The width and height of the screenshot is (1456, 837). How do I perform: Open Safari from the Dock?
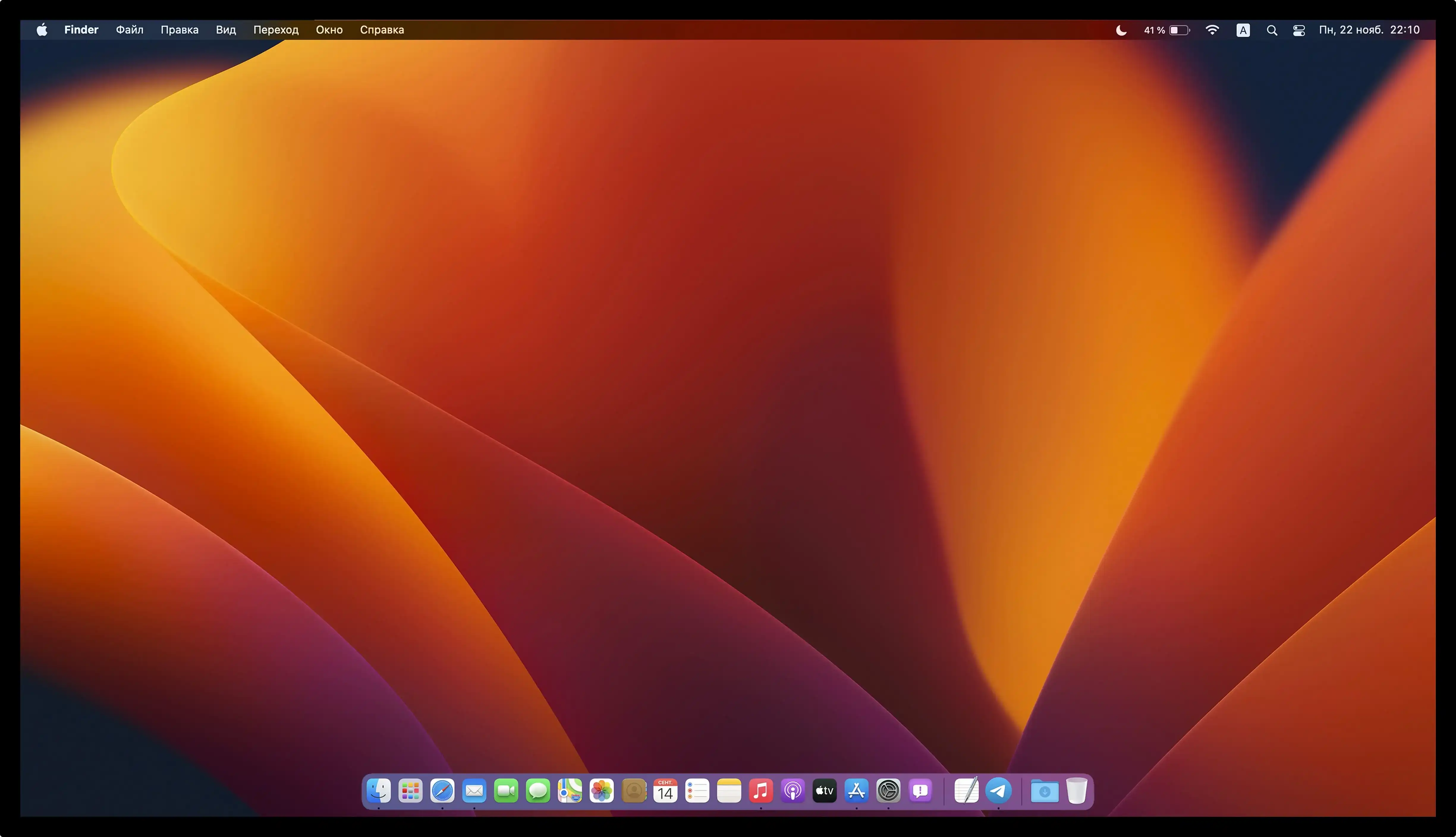pyautogui.click(x=442, y=791)
